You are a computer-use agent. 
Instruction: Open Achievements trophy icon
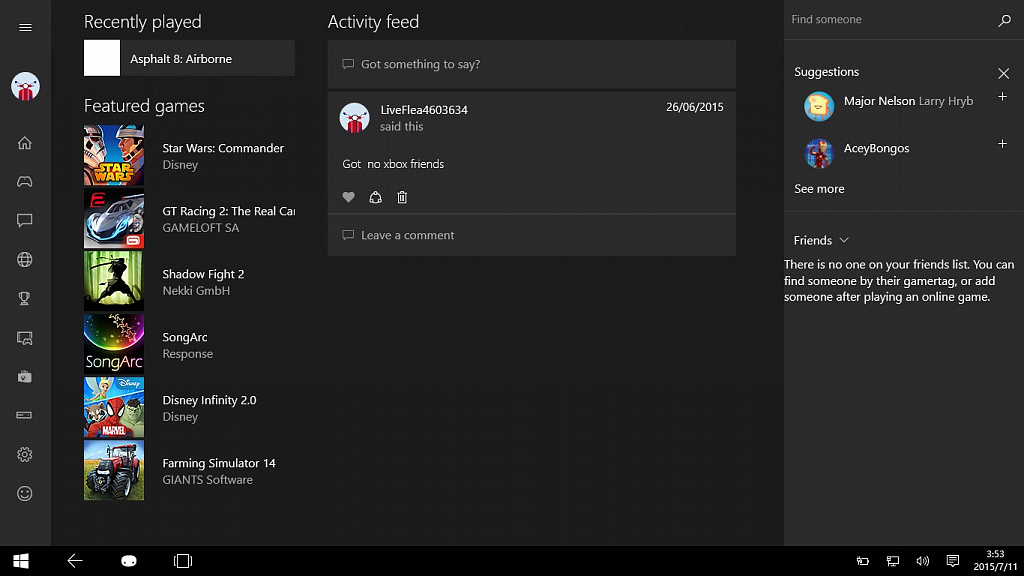click(x=25, y=298)
